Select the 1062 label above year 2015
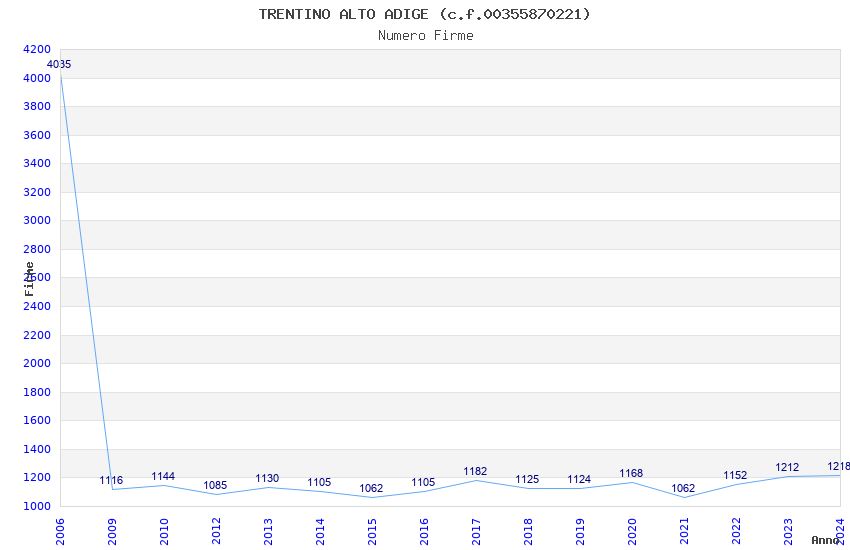The image size is (850, 550). coord(371,489)
